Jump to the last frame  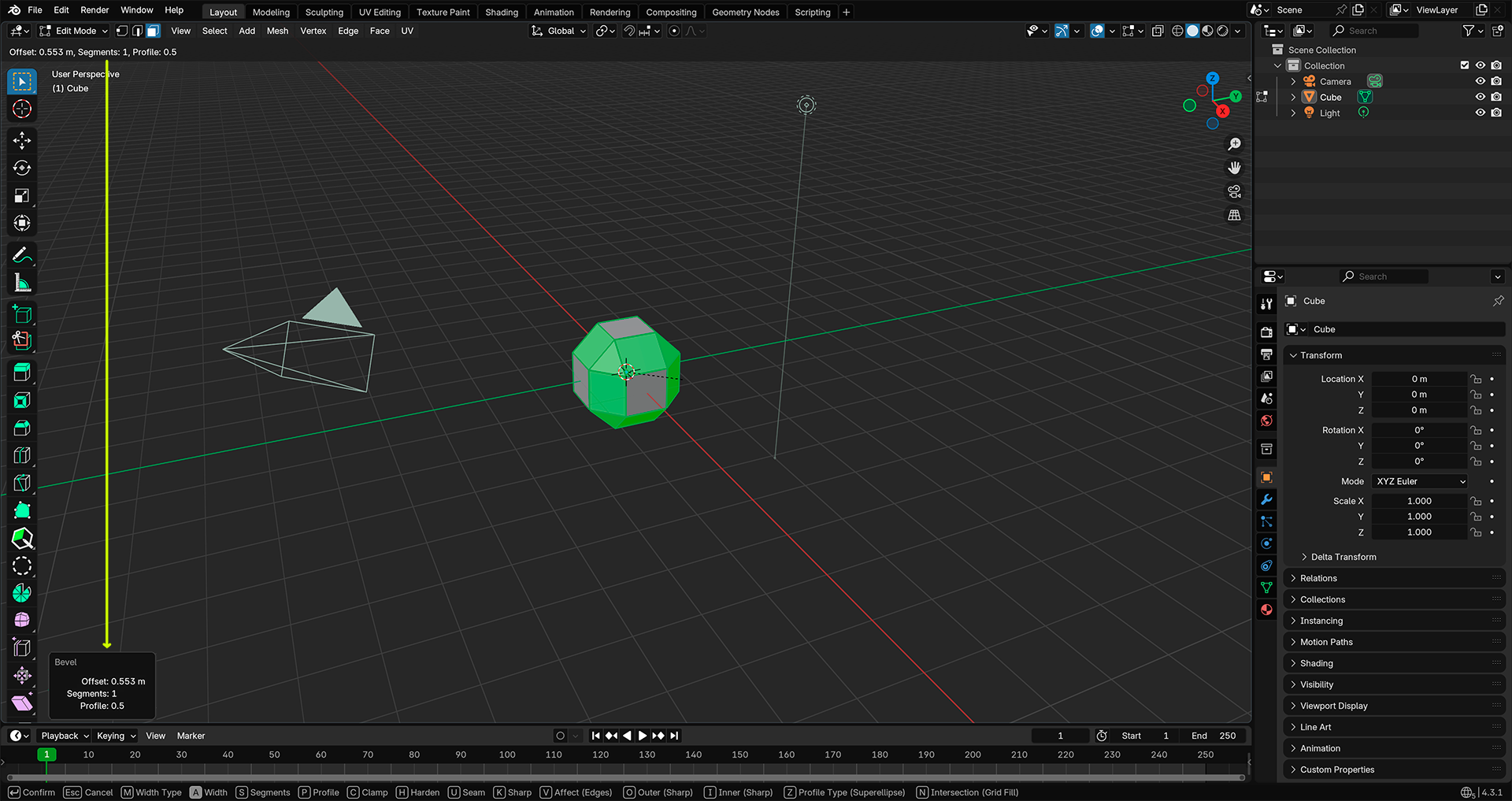(674, 736)
